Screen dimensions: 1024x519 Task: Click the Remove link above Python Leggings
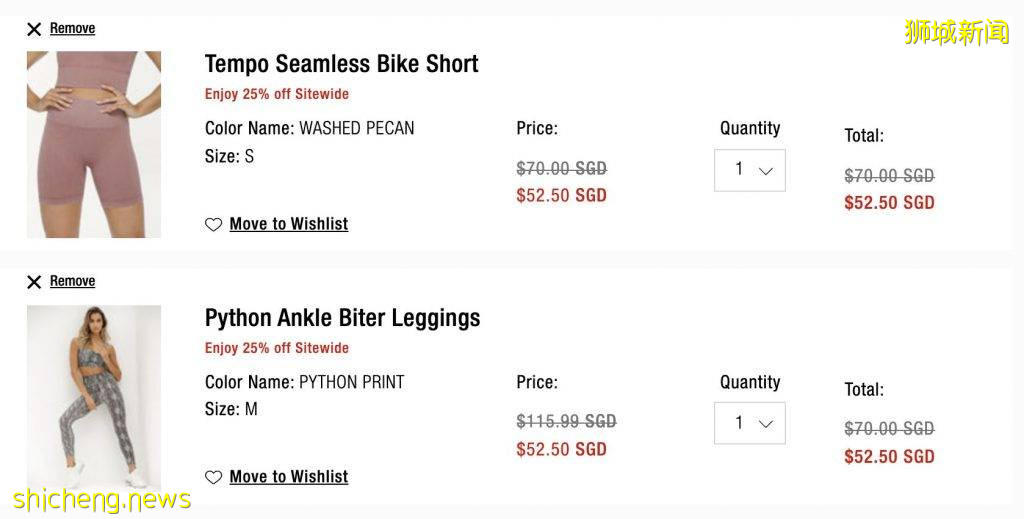pos(72,281)
